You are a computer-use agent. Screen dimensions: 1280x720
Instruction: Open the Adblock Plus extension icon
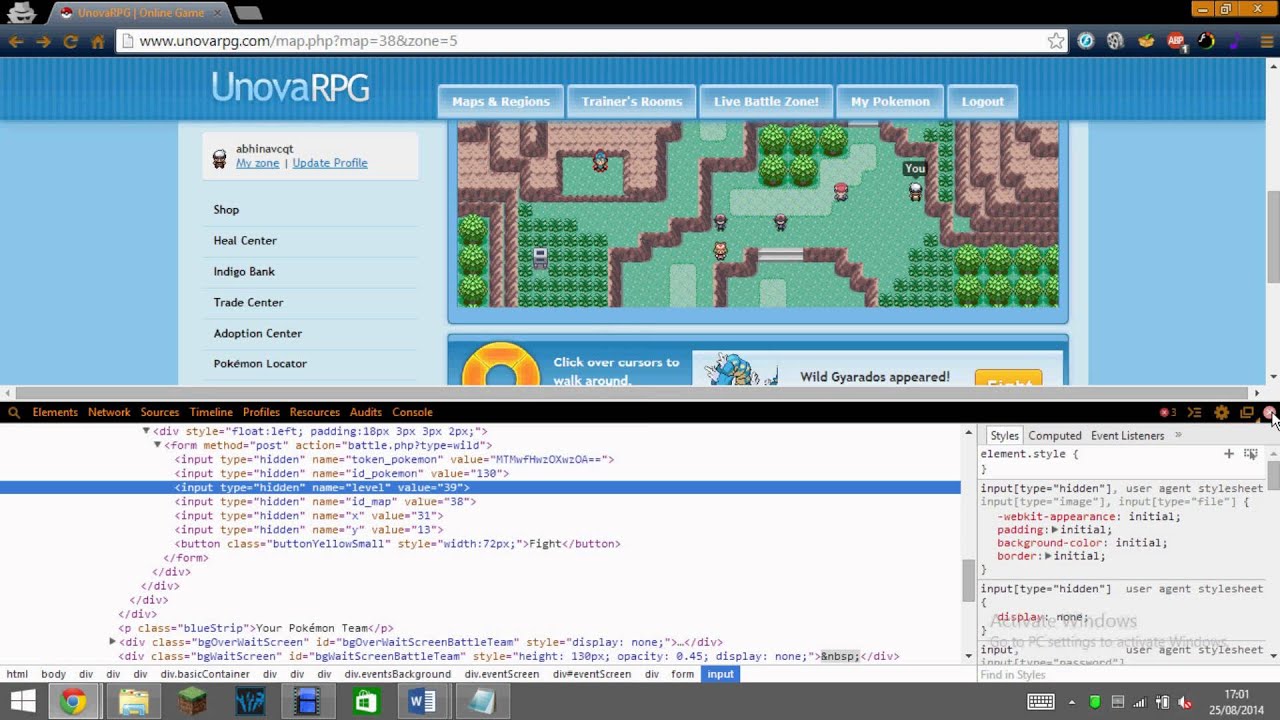pyautogui.click(x=1177, y=41)
